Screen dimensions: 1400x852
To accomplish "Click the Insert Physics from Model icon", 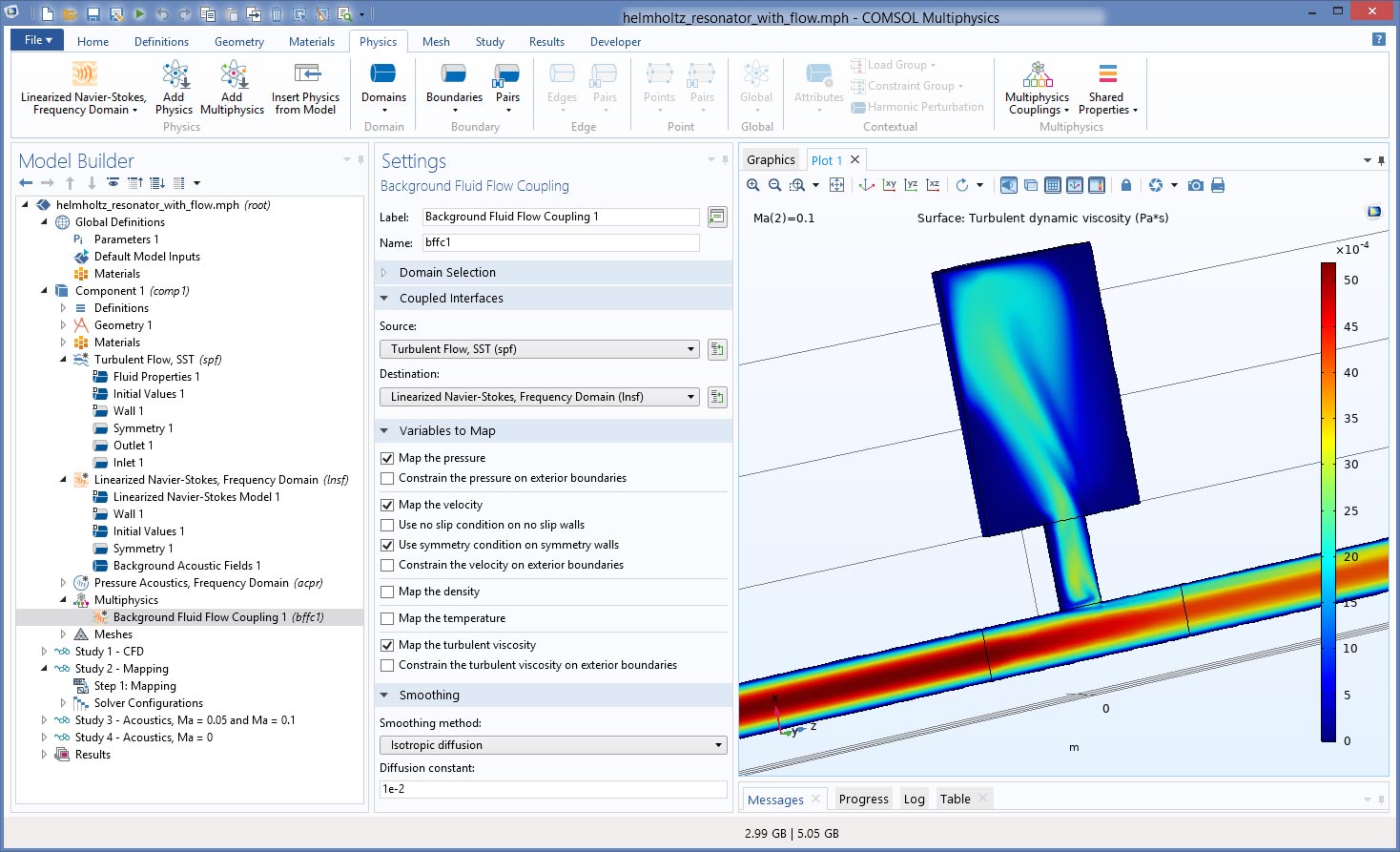I will tap(306, 88).
